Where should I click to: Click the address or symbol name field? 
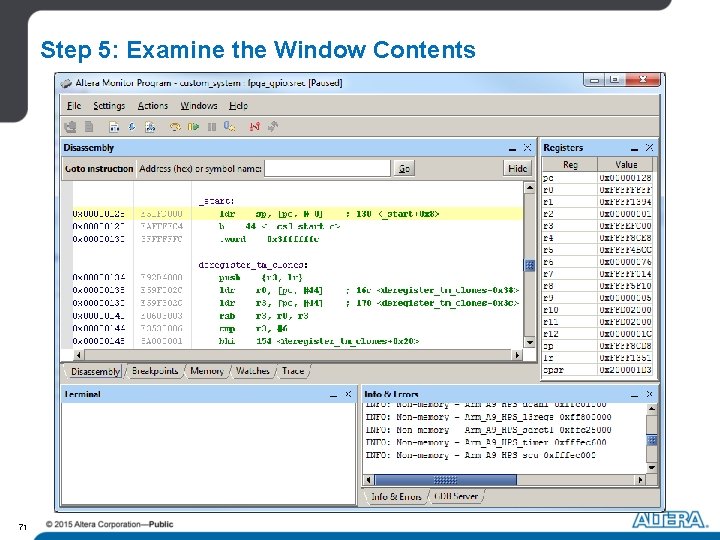[327, 169]
